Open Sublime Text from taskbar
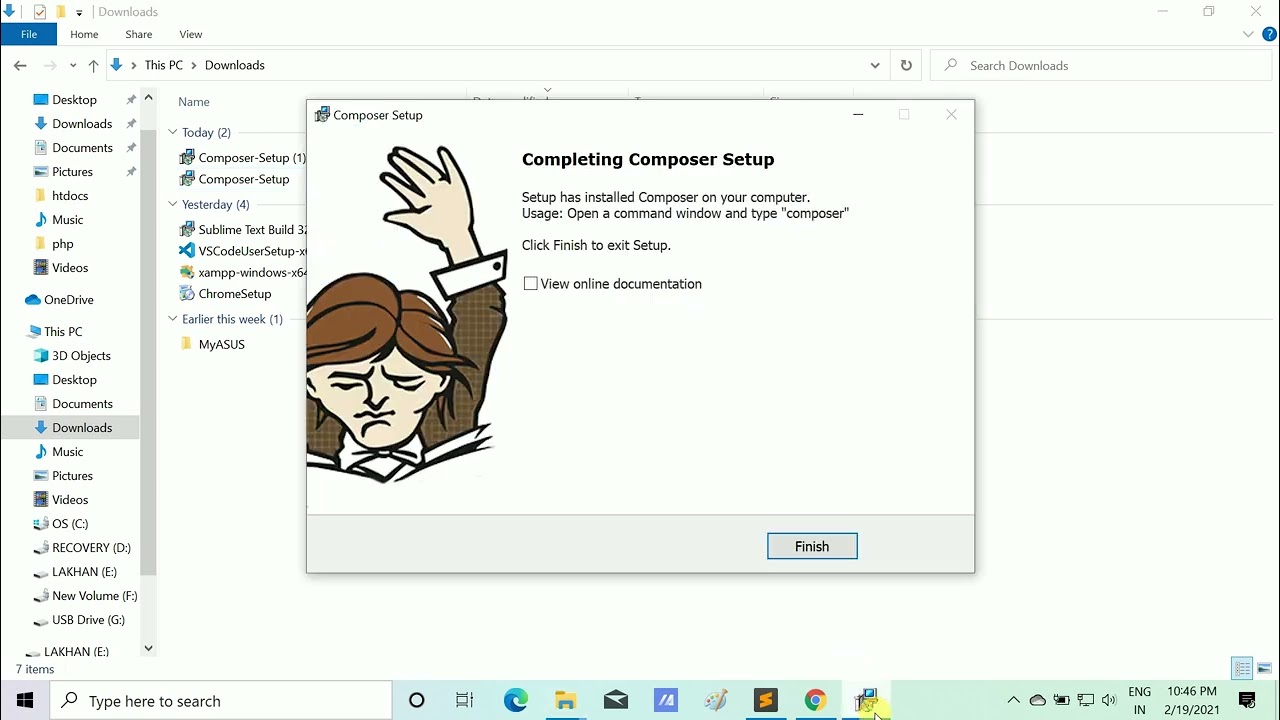 pos(766,701)
